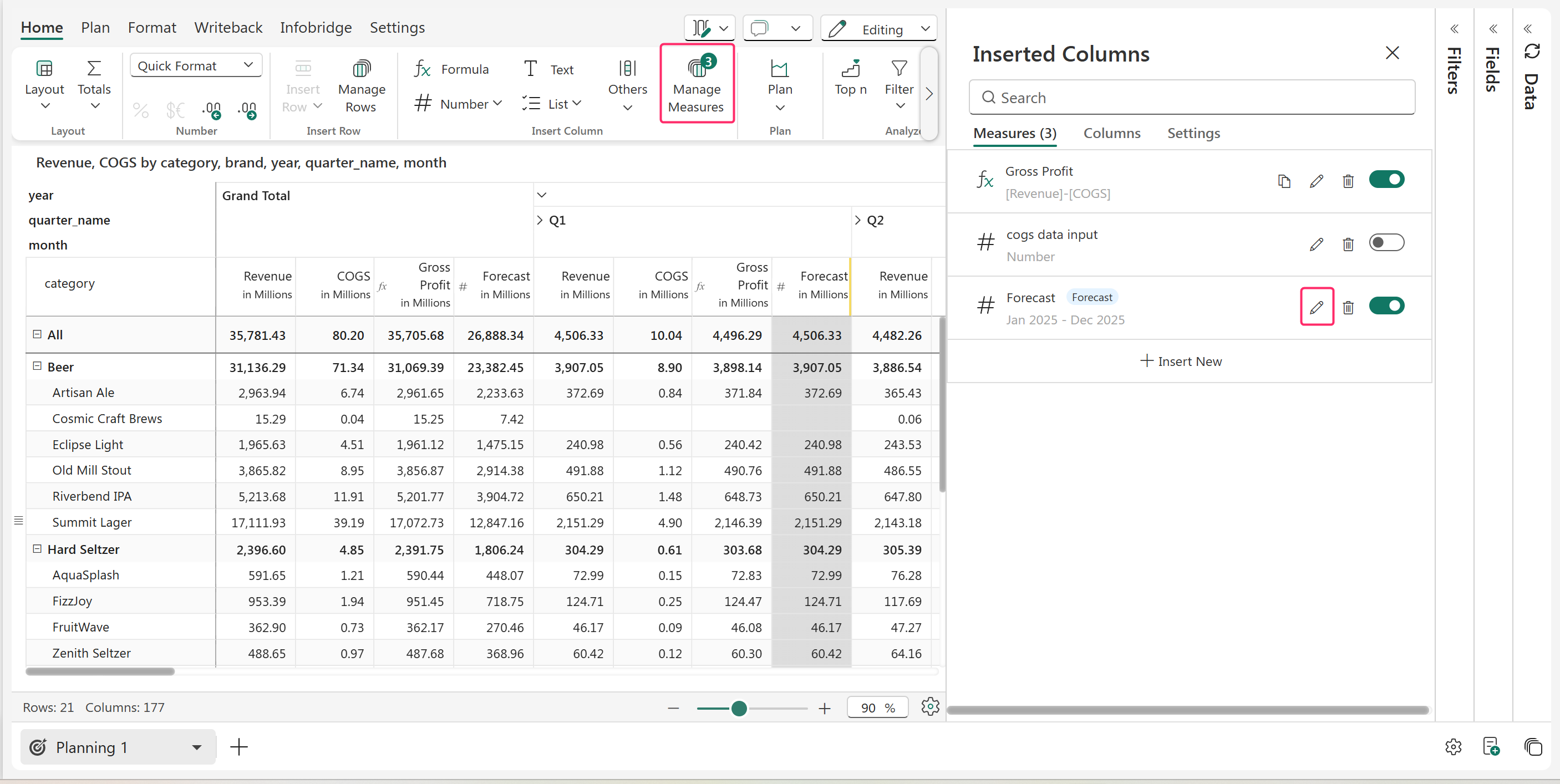This screenshot has height=784, width=1560.
Task: Delete the cogs data input measure
Action: point(1348,244)
